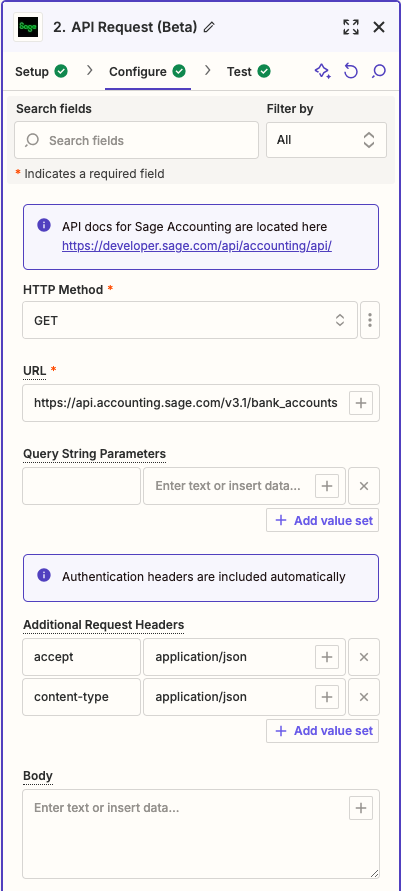Switch to the Test tab
This screenshot has height=891, width=401.
248,72
